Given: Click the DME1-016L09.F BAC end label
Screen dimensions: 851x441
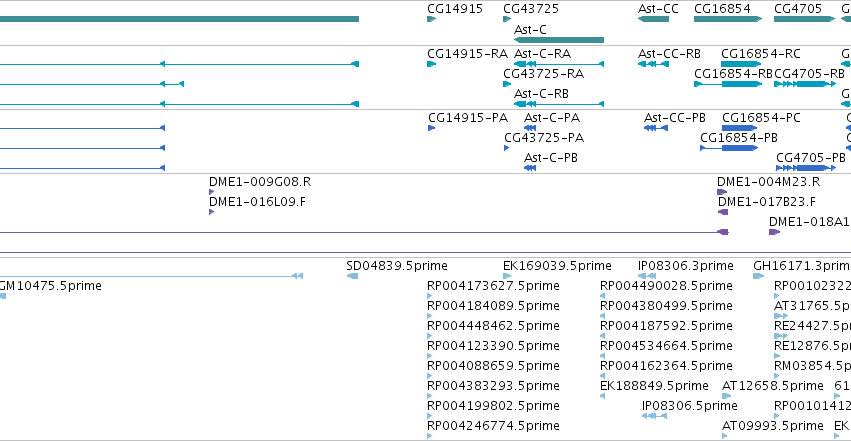Looking at the screenshot, I should [257, 202].
